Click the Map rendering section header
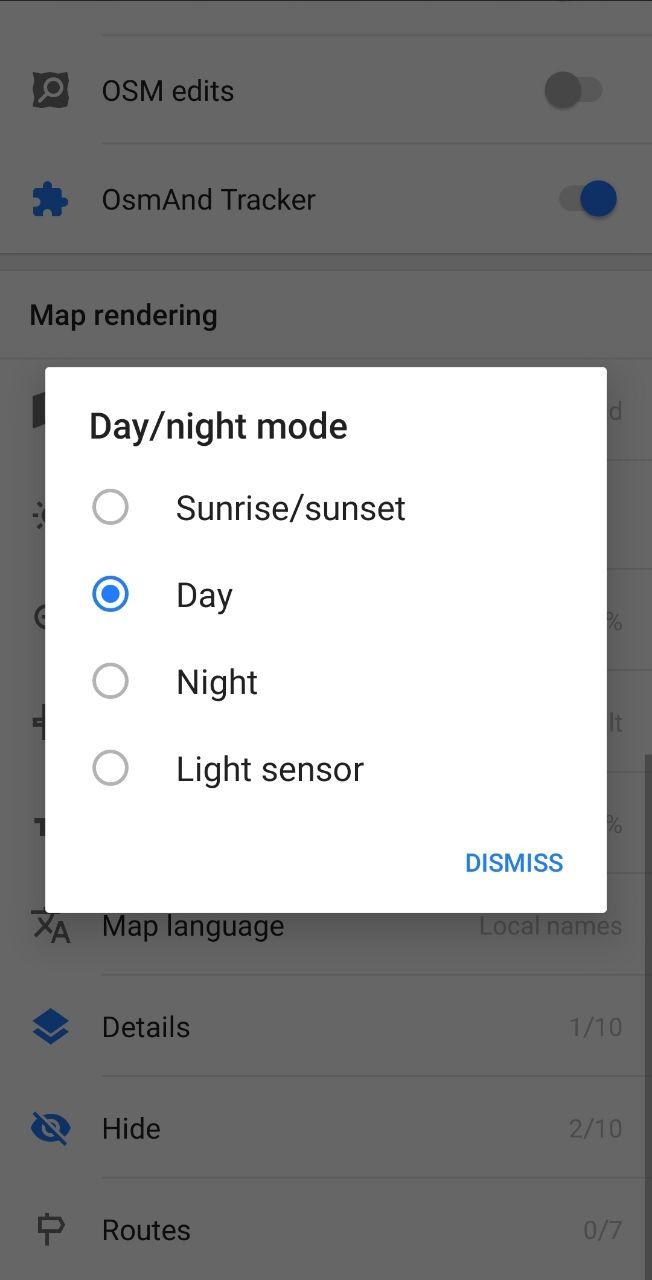Image resolution: width=652 pixels, height=1280 pixels. (x=124, y=315)
